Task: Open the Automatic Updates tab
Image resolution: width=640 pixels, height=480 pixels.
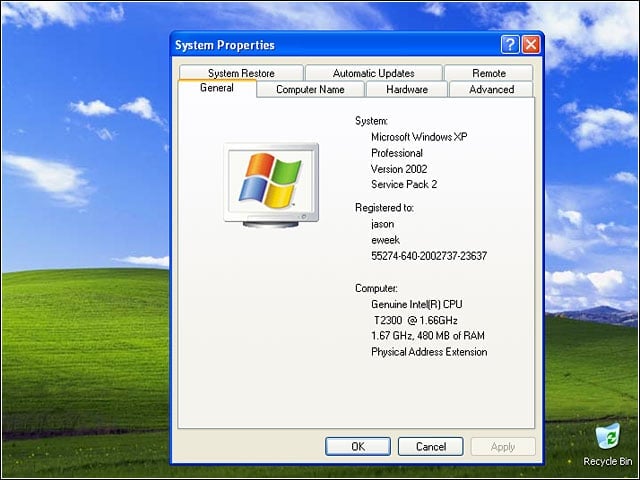Action: tap(373, 73)
